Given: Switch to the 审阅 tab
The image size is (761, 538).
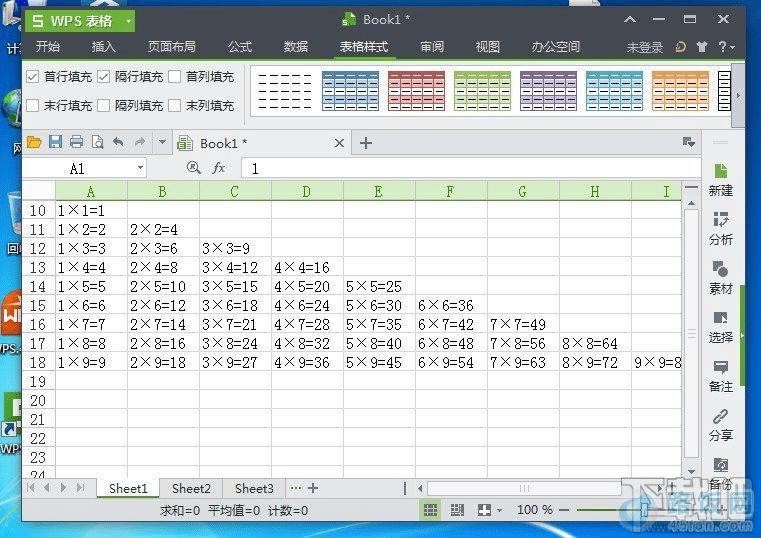Looking at the screenshot, I should click(x=432, y=47).
